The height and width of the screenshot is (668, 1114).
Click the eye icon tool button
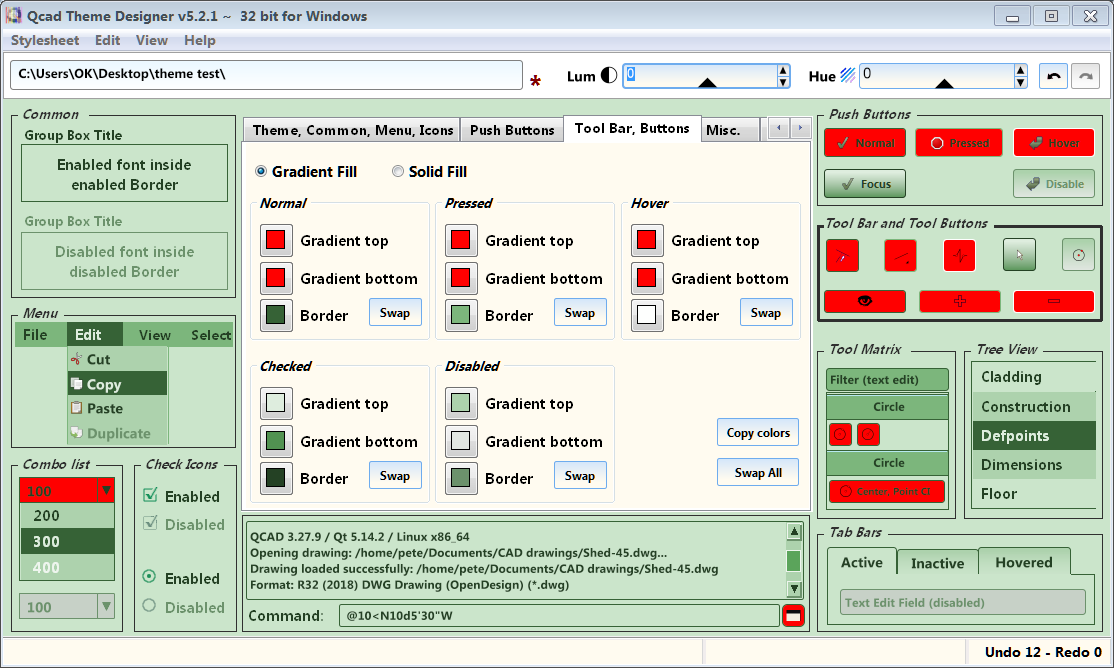pos(865,301)
